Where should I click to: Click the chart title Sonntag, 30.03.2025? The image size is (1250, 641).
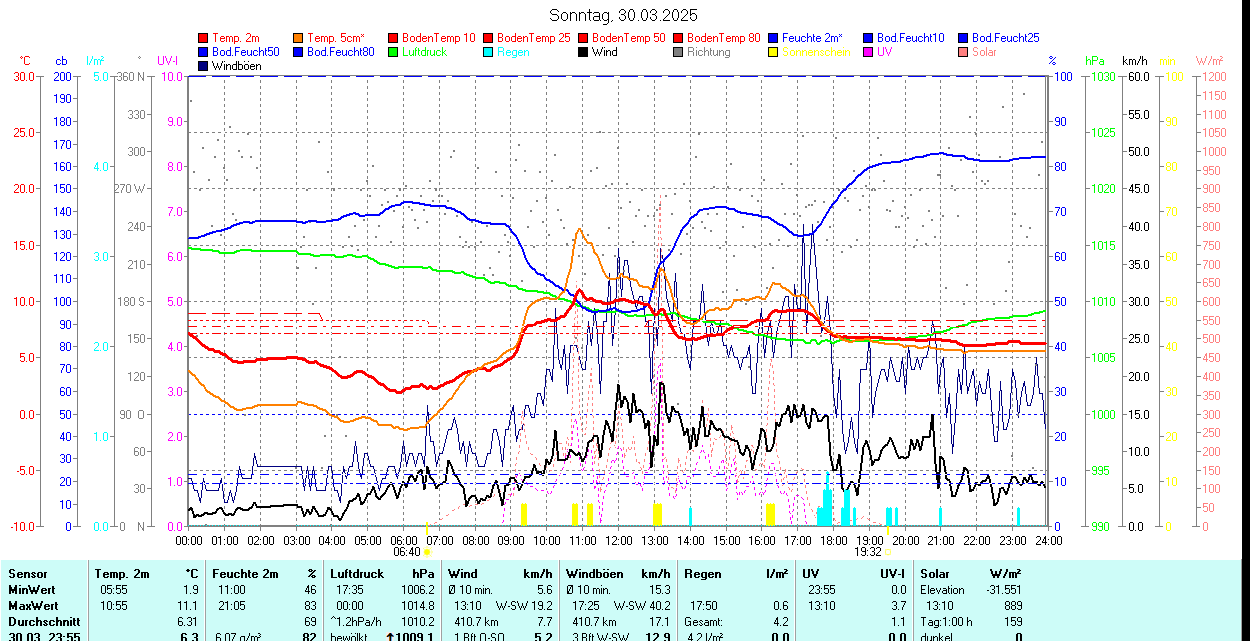[624, 15]
